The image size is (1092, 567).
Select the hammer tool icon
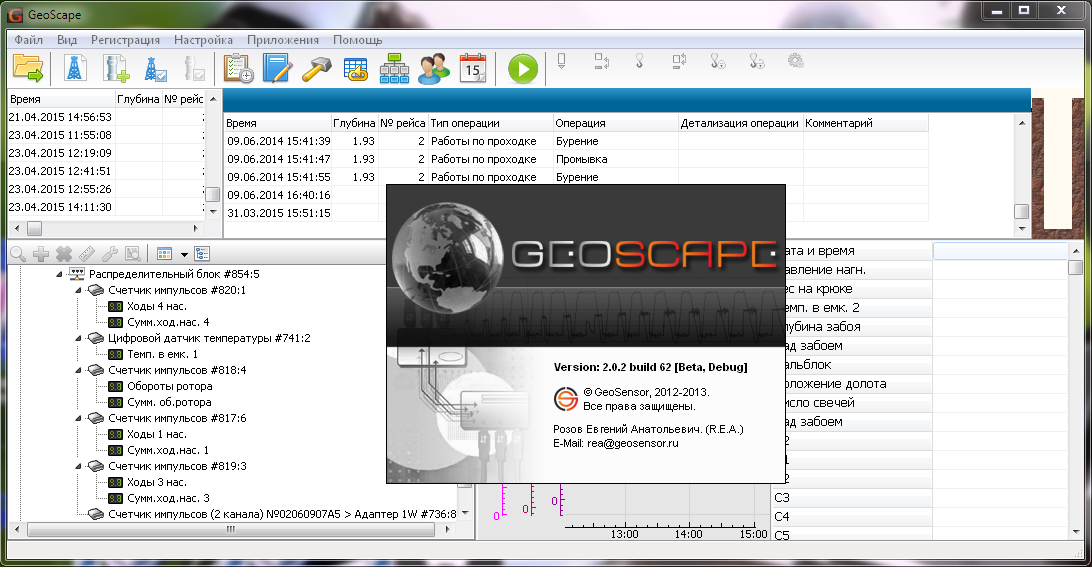coord(316,68)
